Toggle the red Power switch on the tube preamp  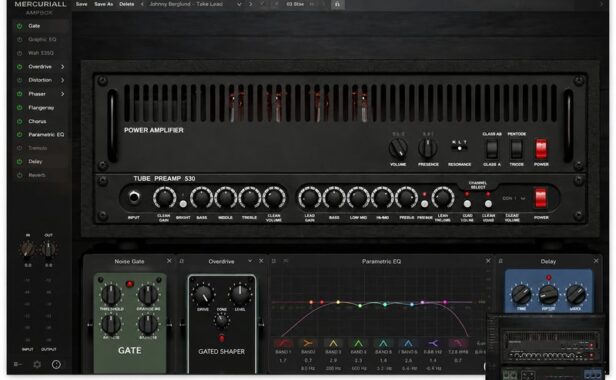pyautogui.click(x=541, y=198)
